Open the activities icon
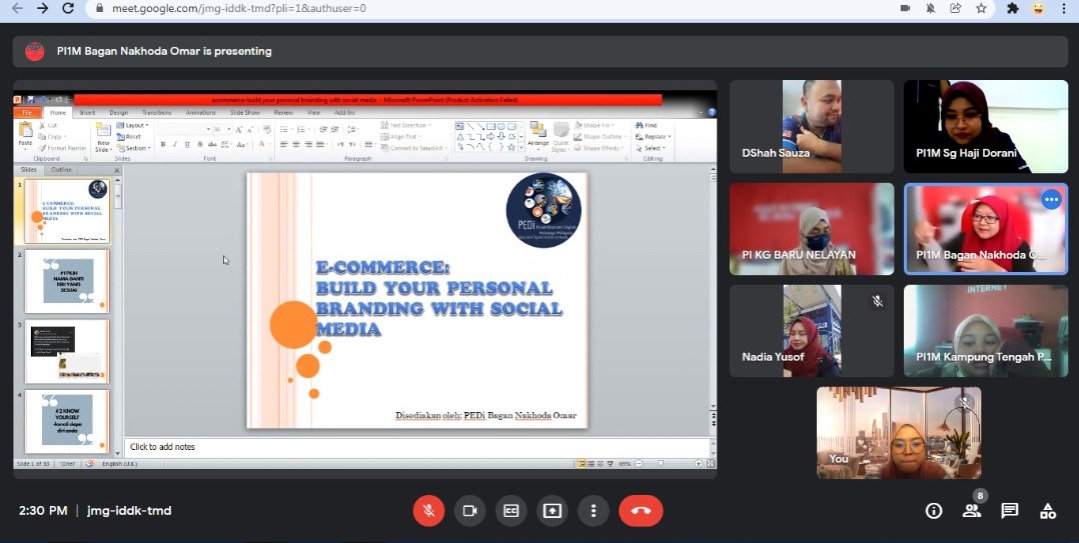This screenshot has width=1079, height=543. [x=1047, y=511]
